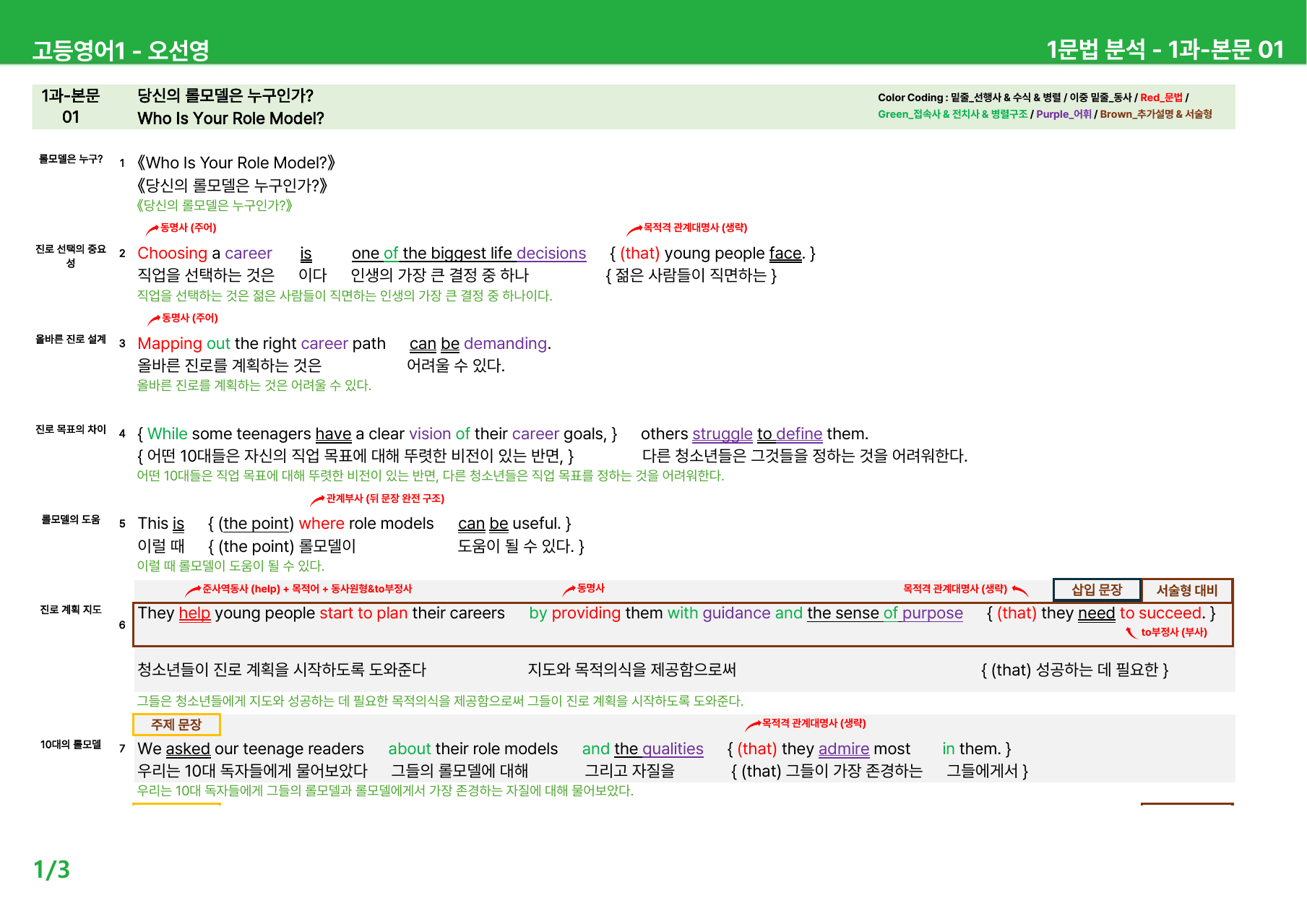Click the yellow-boxed '주제 문장' label
The height and width of the screenshot is (924, 1307).
pyautogui.click(x=176, y=725)
